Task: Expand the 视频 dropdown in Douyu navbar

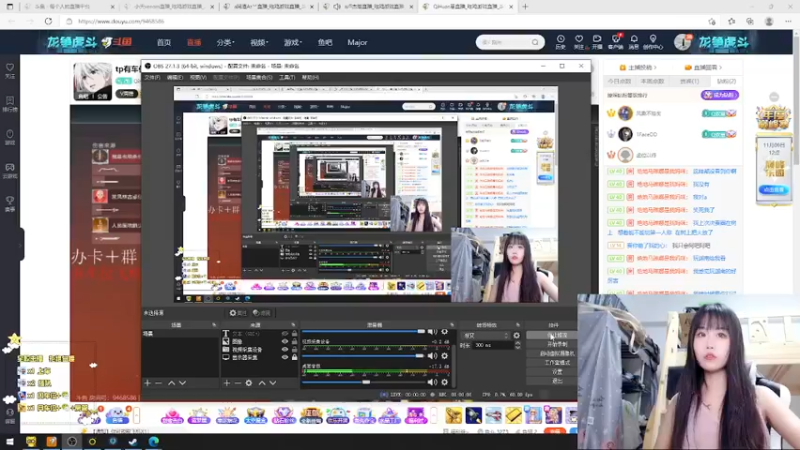Action: [x=259, y=42]
